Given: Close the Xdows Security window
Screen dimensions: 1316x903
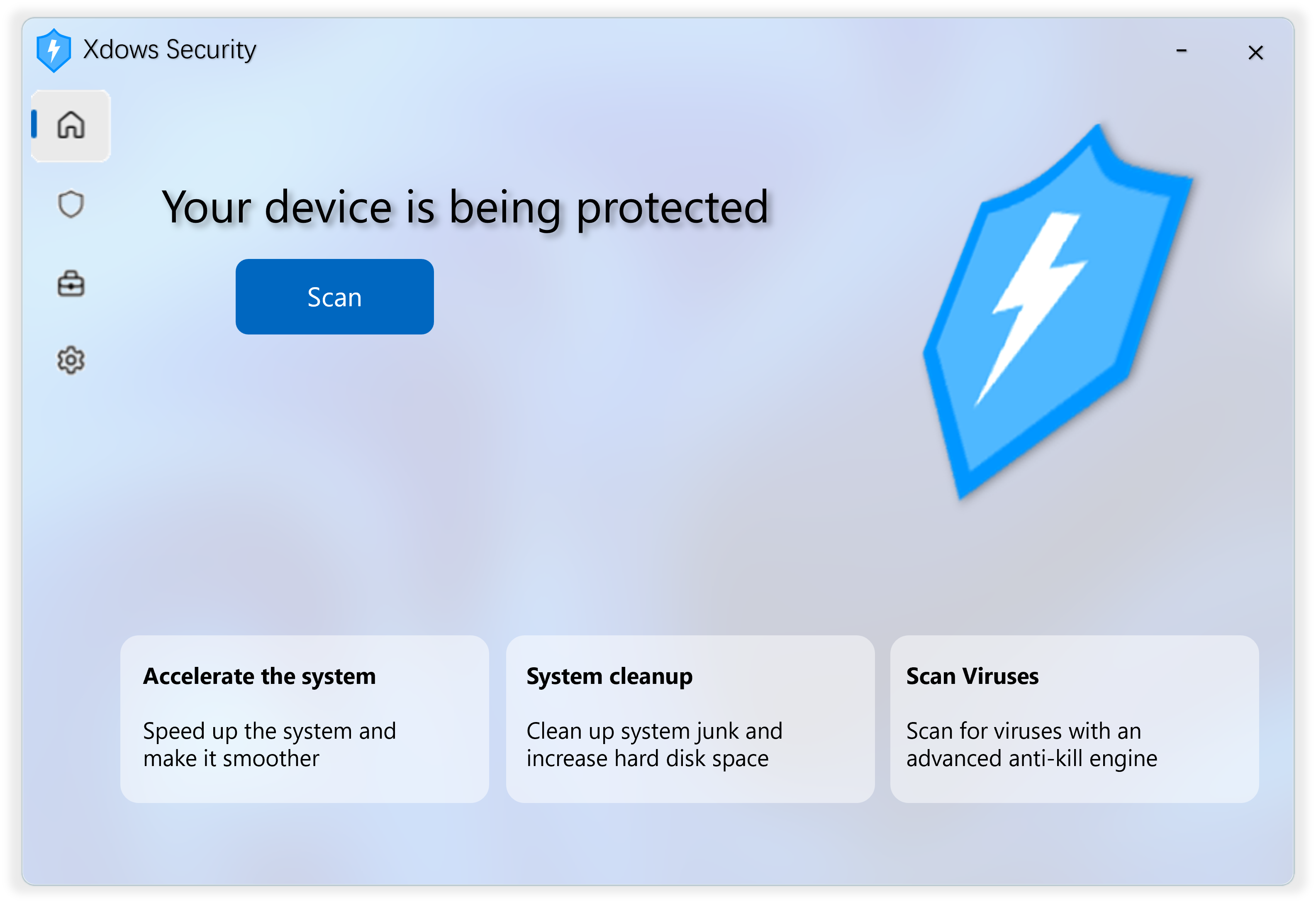Looking at the screenshot, I should 1255,53.
